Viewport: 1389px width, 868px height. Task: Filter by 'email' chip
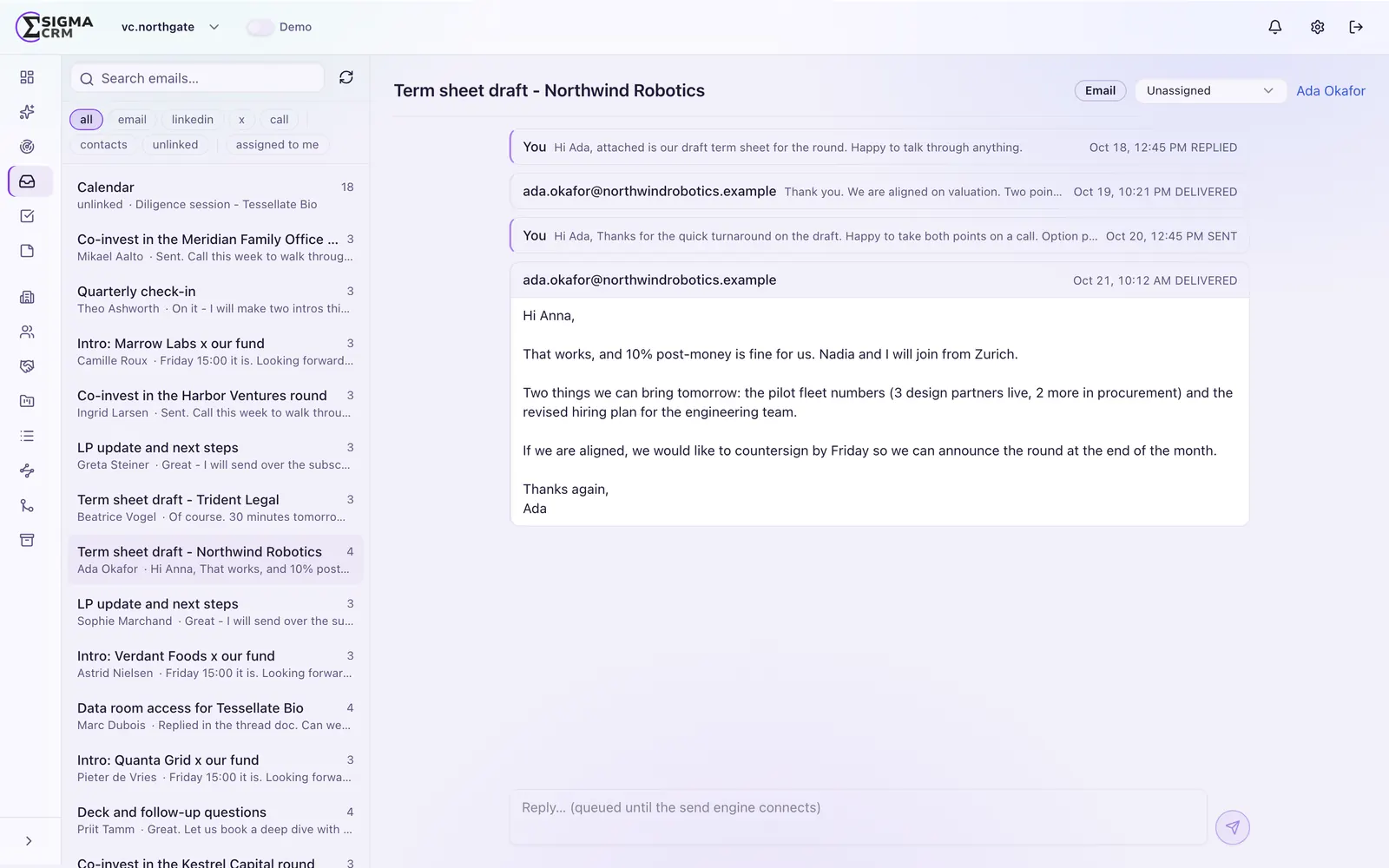click(132, 120)
